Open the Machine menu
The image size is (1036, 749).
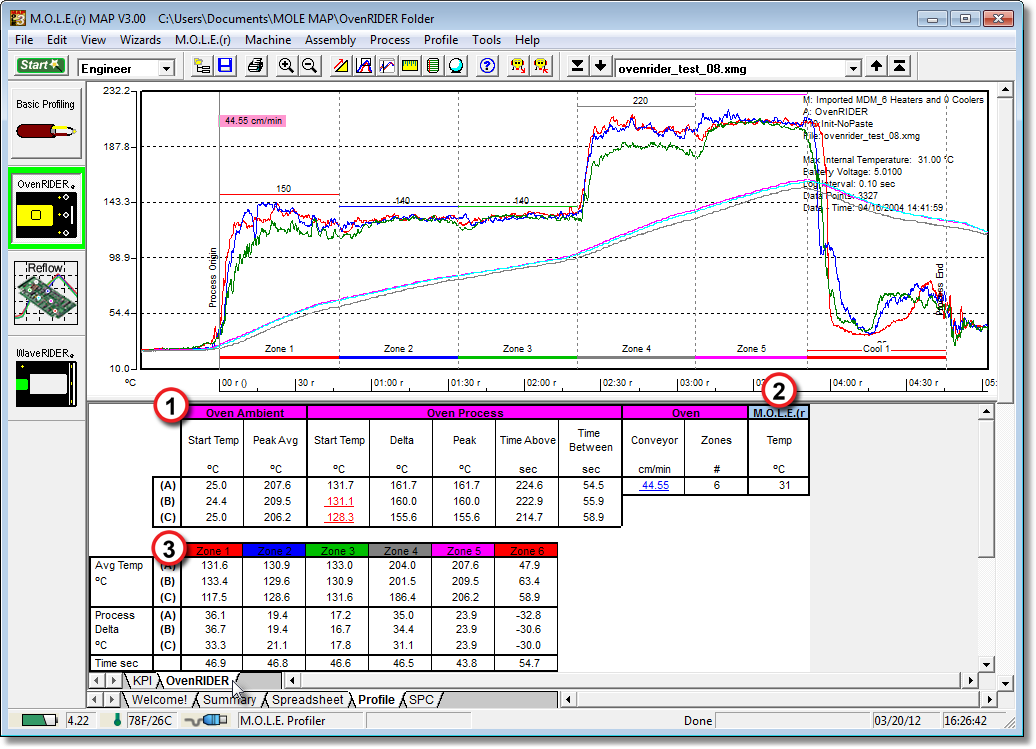268,40
